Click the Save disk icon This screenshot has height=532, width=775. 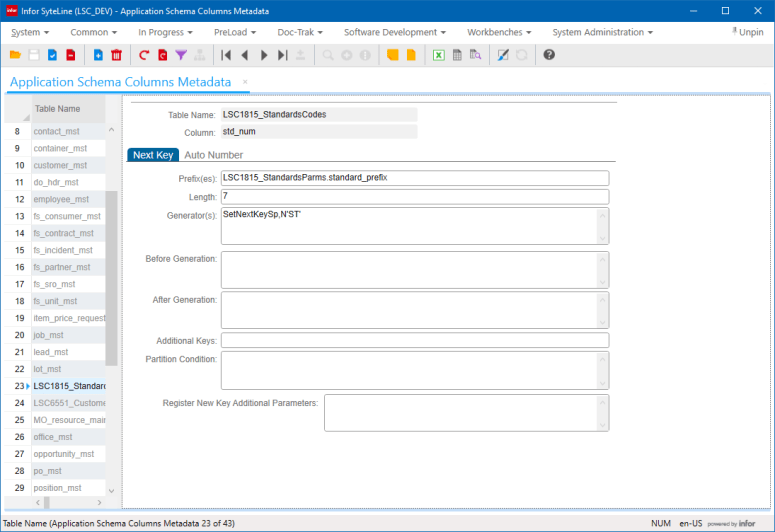[34, 55]
